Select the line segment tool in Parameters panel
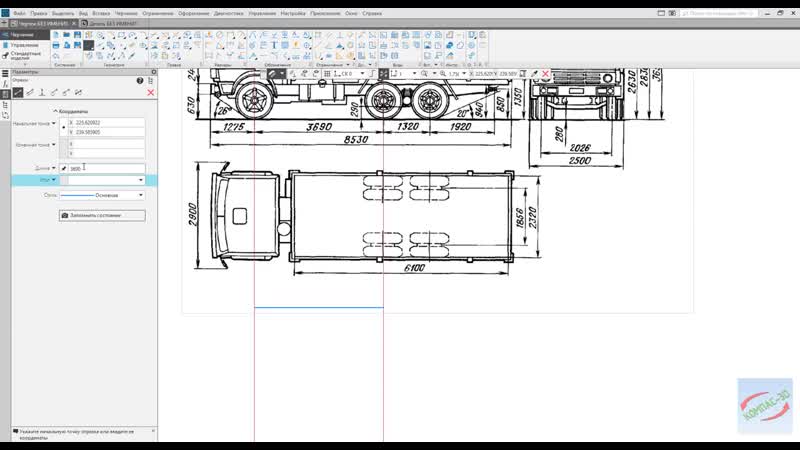Image resolution: width=800 pixels, height=450 pixels. point(18,92)
